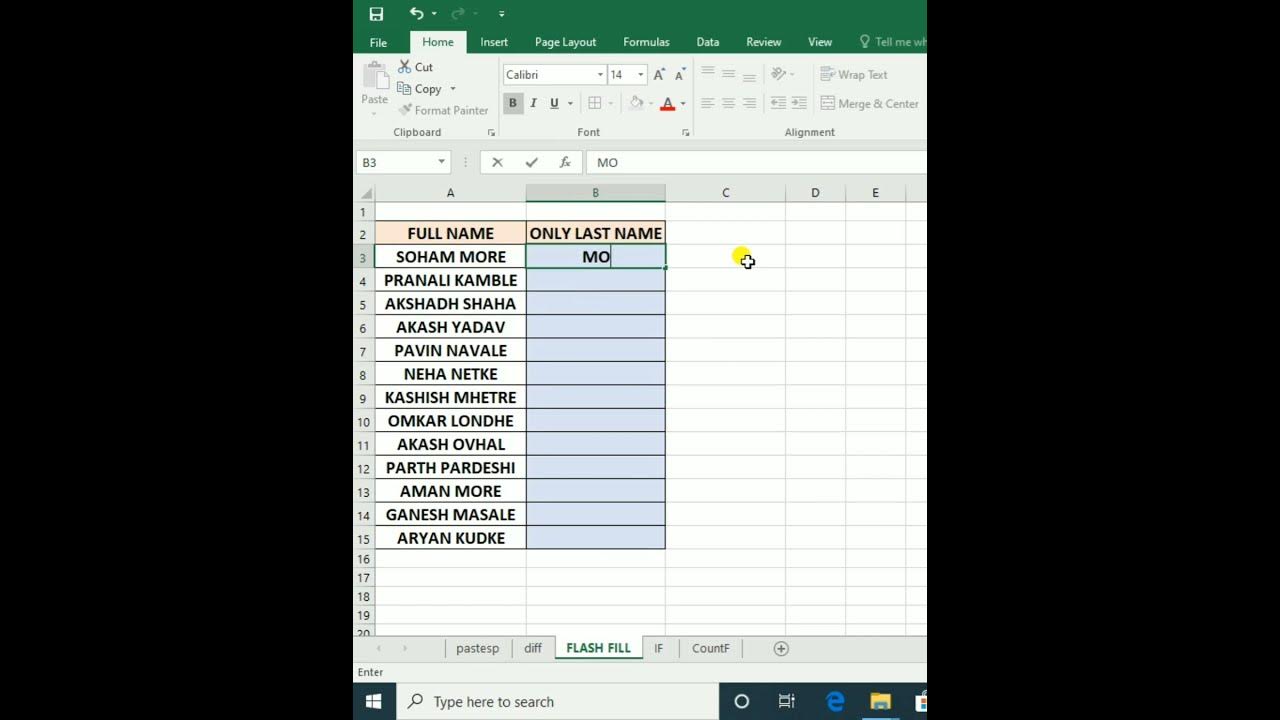
Task: Open the font size 14 dropdown
Action: click(x=640, y=75)
